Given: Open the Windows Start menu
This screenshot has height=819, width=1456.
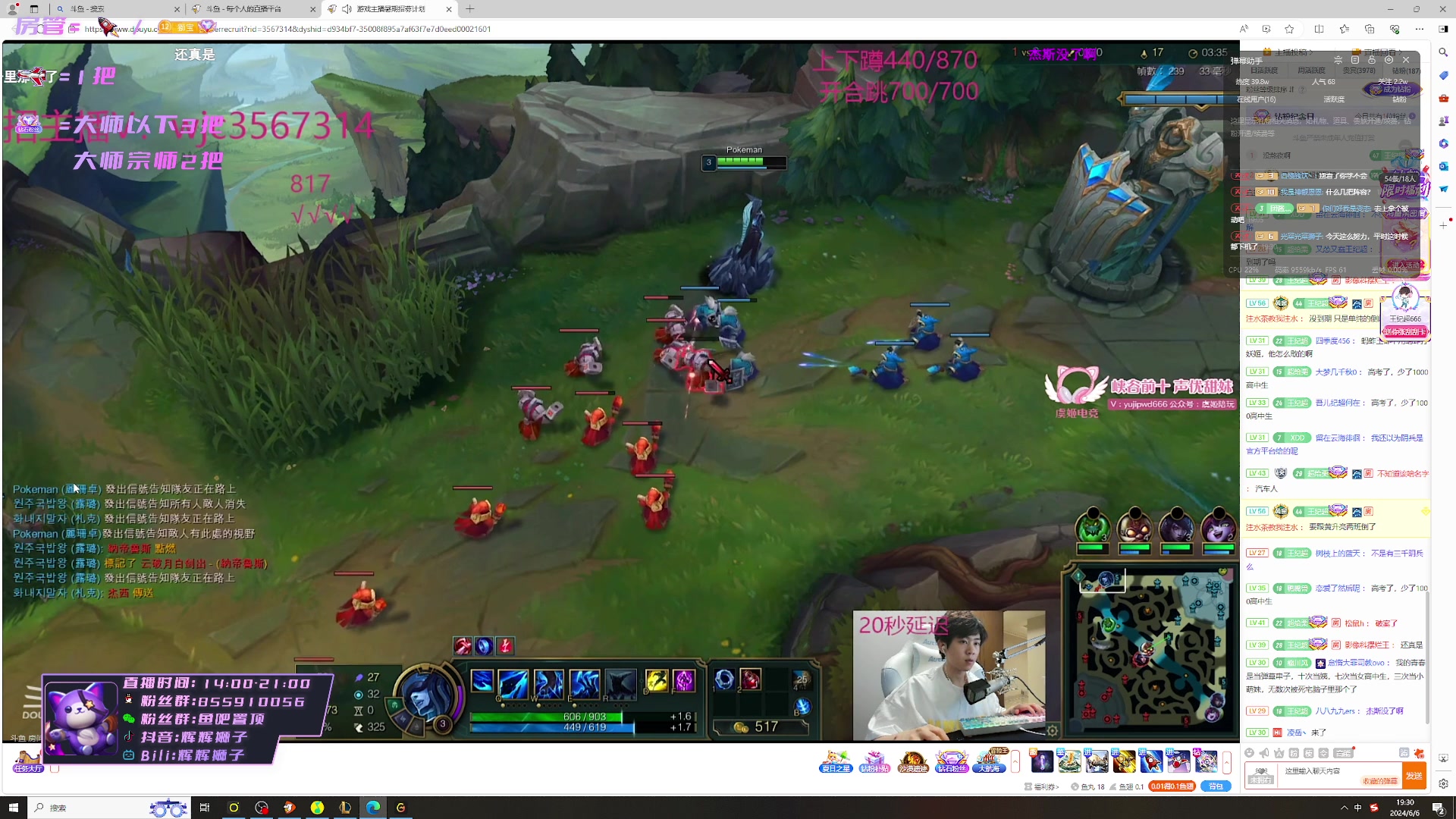Looking at the screenshot, I should coord(13,808).
